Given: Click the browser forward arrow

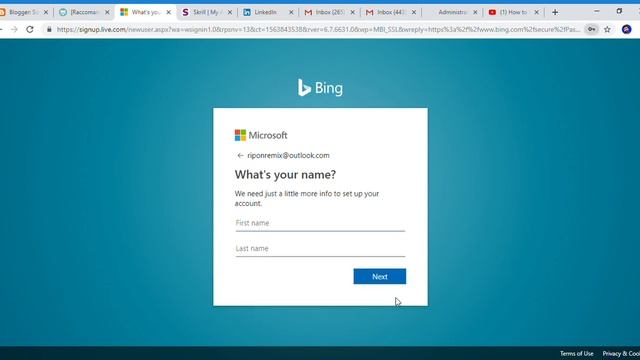Looking at the screenshot, I should tap(14, 29).
